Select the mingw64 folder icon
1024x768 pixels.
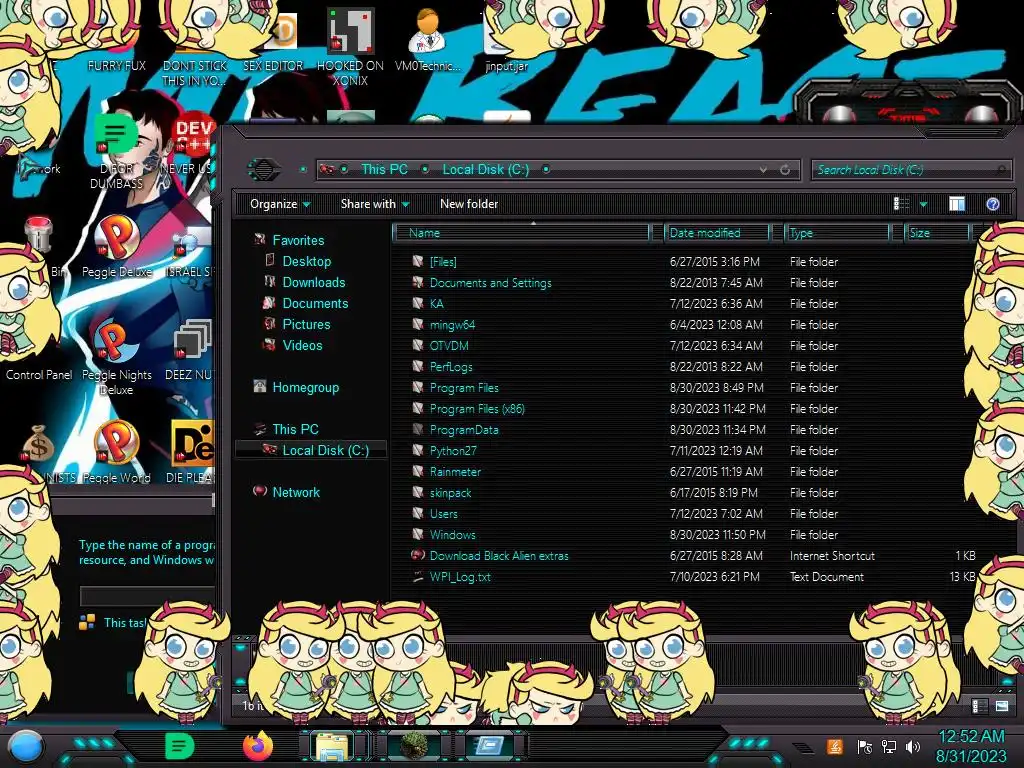point(418,324)
